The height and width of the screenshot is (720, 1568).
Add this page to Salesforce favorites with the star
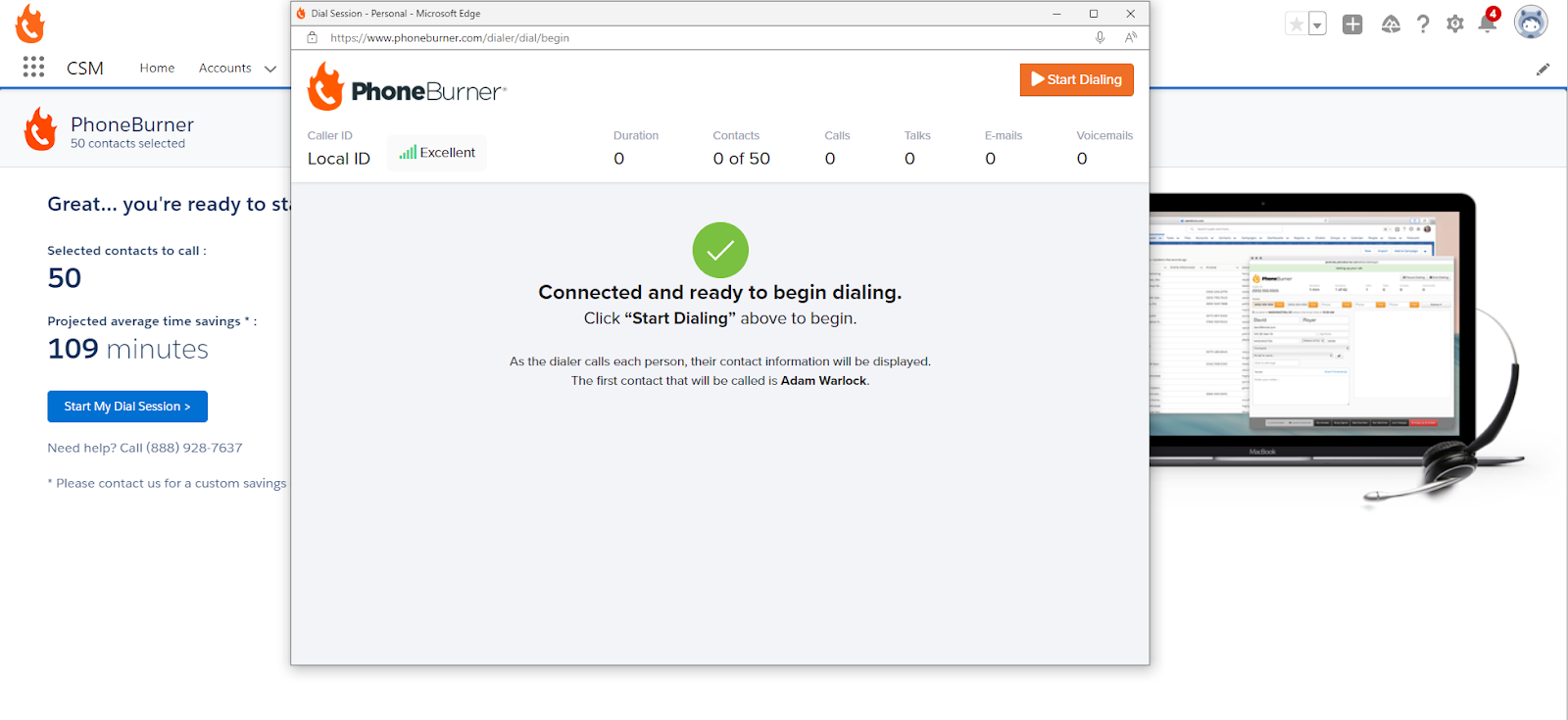click(x=1297, y=24)
